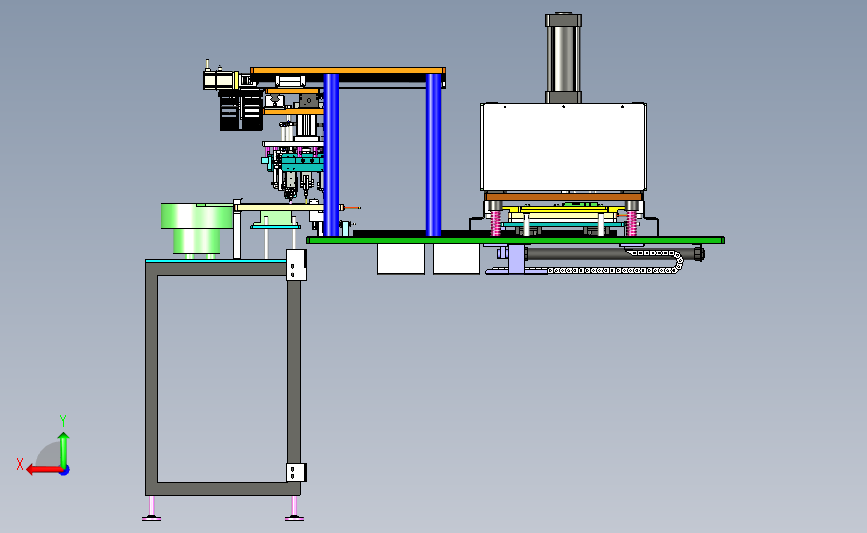
Task: Select the tall gray pneumatic cylinder on top
Action: click(x=563, y=58)
